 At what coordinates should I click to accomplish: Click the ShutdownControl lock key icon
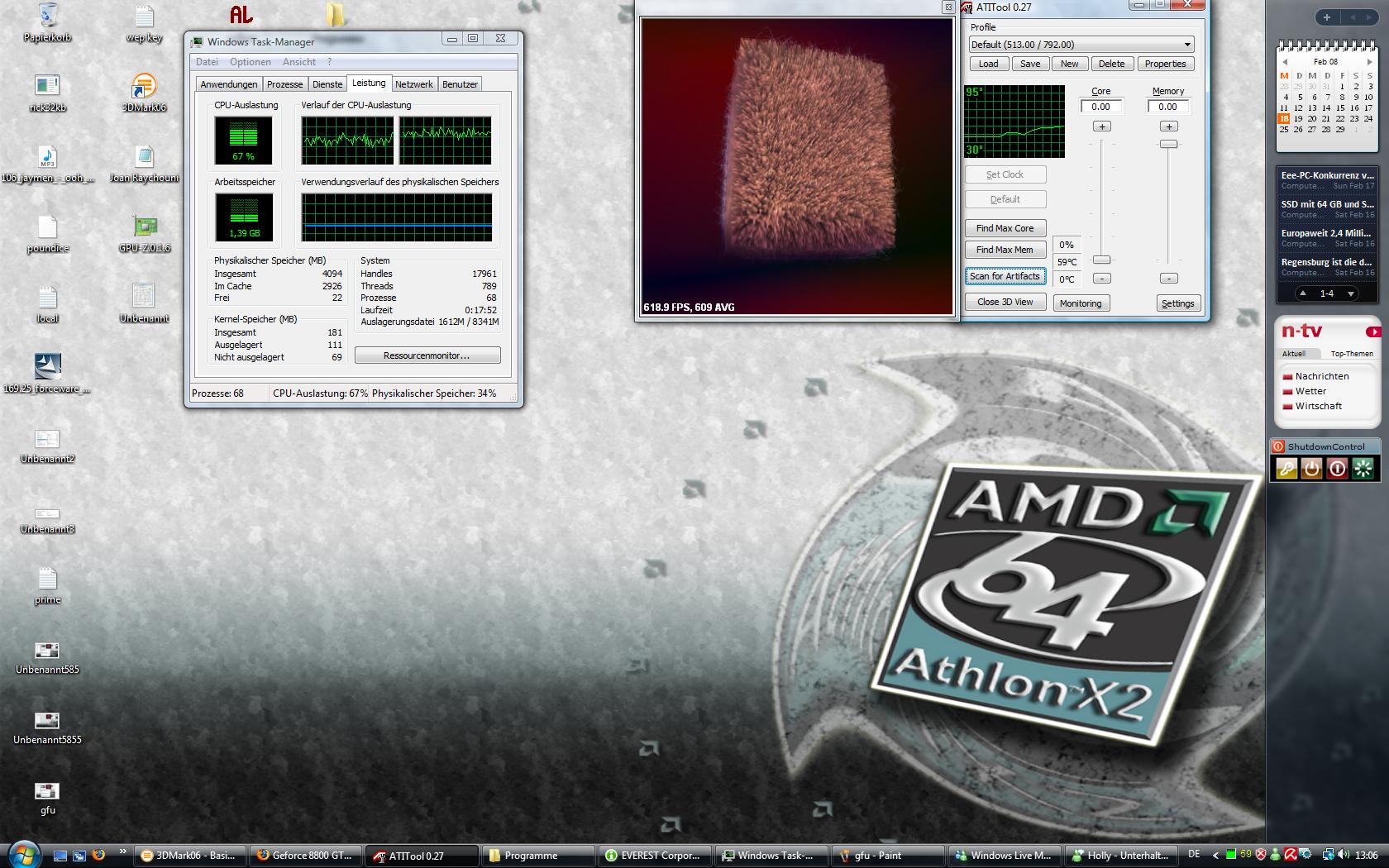[x=1286, y=469]
